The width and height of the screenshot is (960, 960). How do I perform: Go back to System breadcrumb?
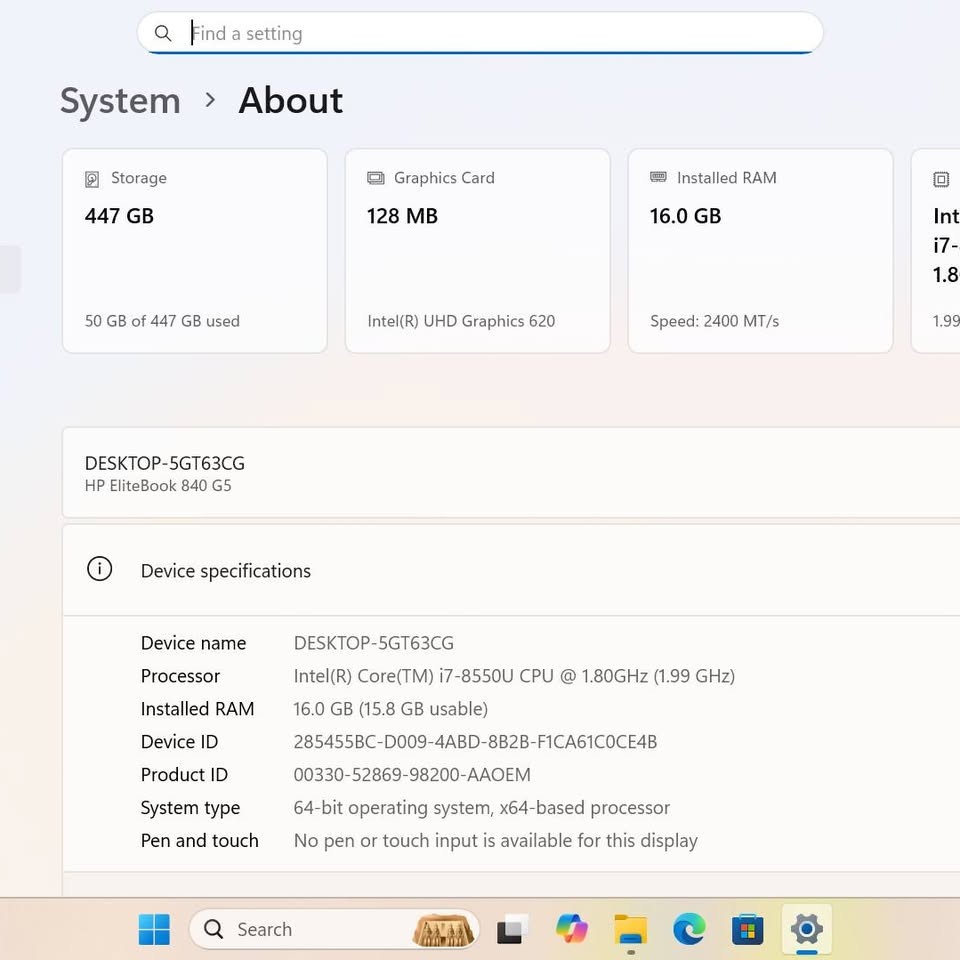click(x=121, y=100)
